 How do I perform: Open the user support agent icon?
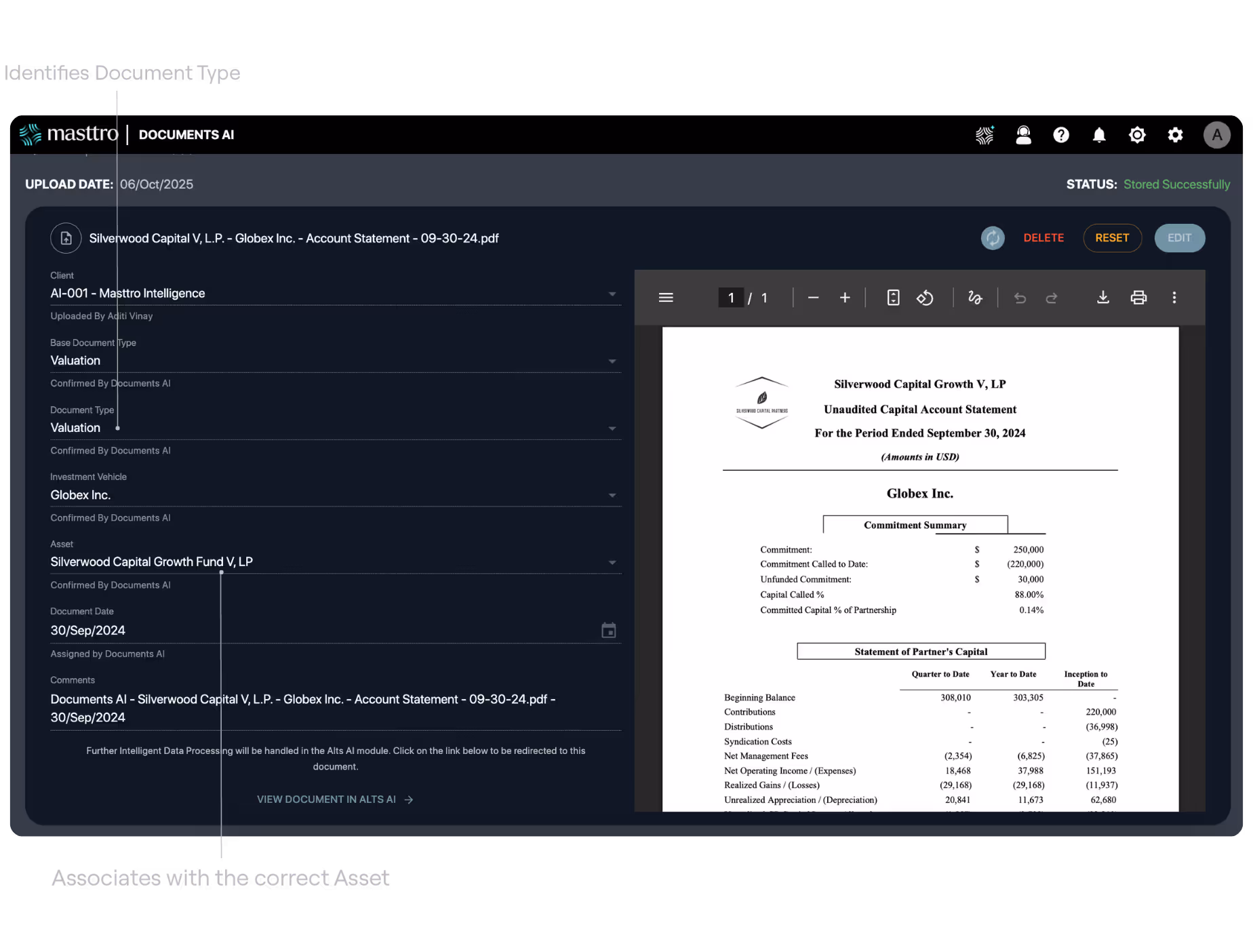[1023, 135]
